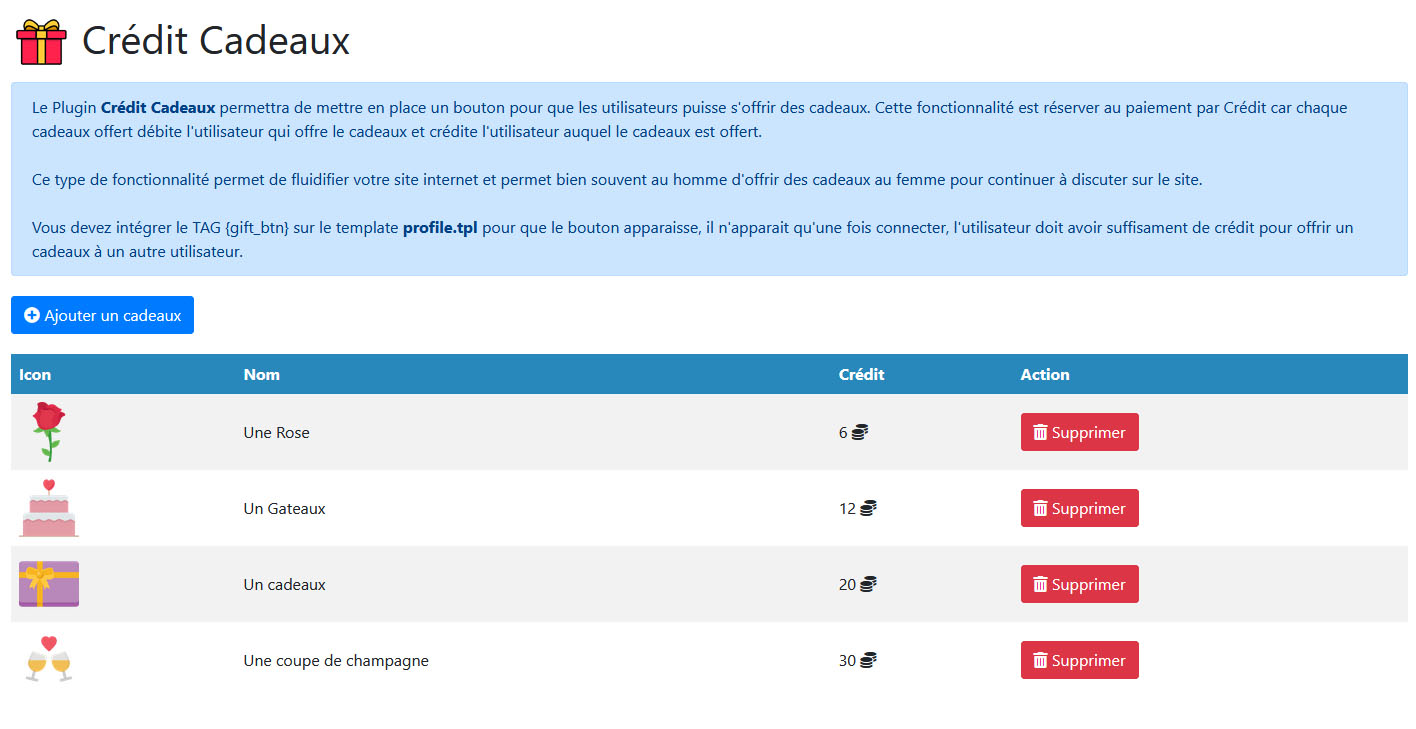
Task: Click the Une coupe de champagne name text
Action: click(336, 660)
